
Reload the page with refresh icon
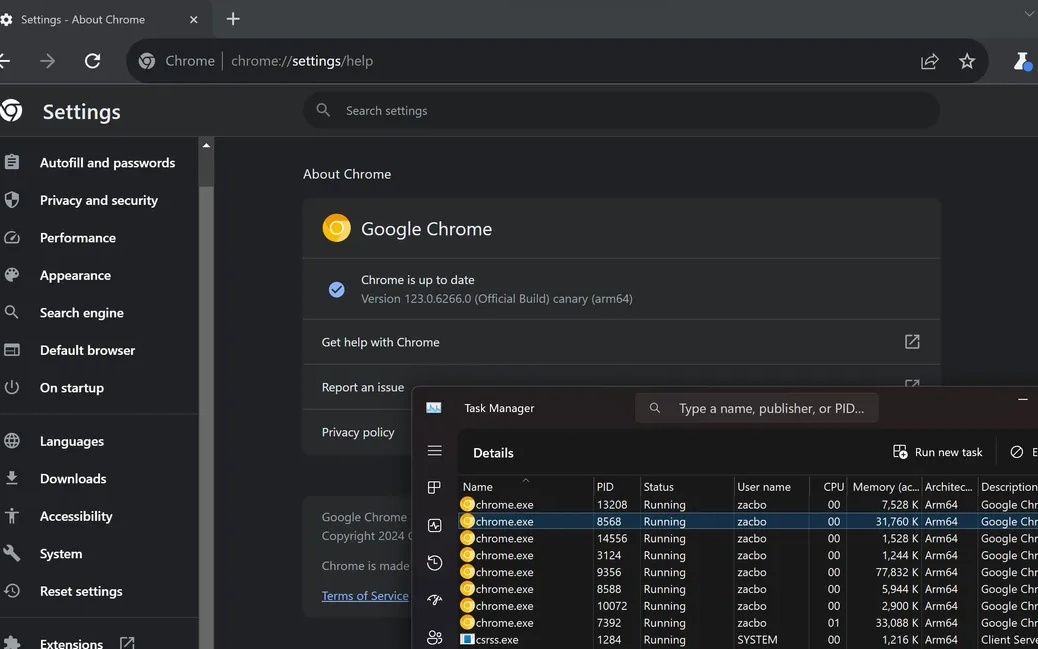coord(93,61)
